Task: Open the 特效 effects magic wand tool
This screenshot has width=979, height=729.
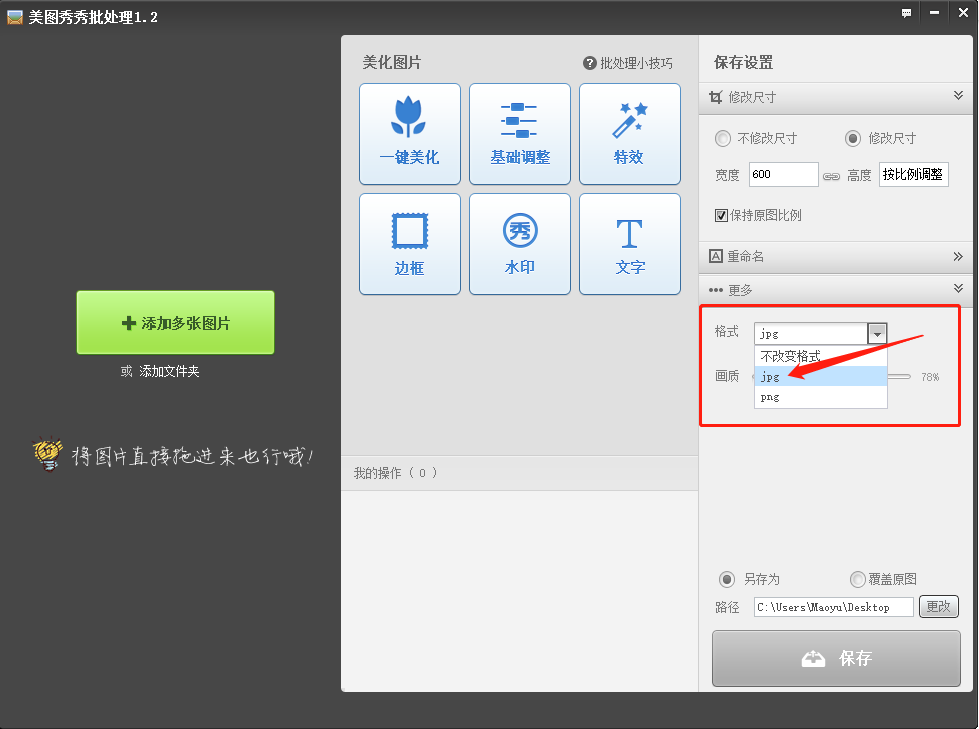Action: click(629, 134)
